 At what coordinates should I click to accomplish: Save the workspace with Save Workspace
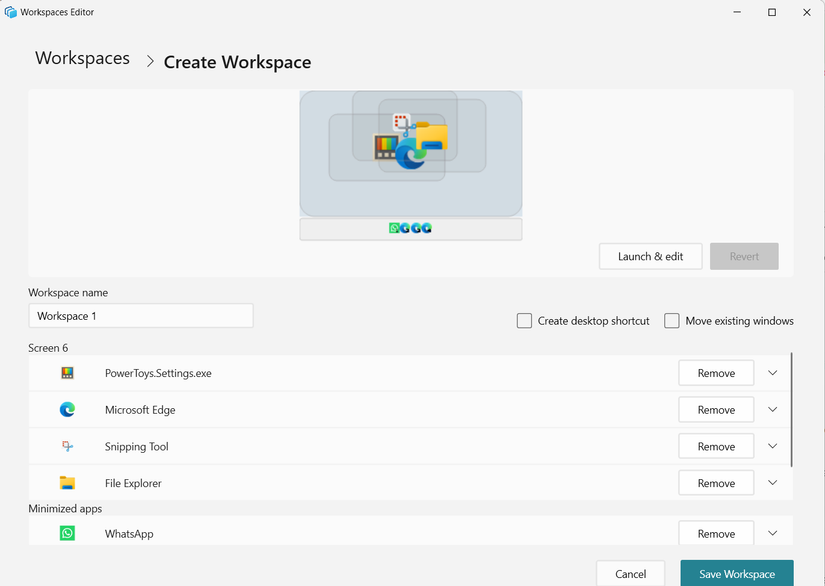pyautogui.click(x=736, y=574)
